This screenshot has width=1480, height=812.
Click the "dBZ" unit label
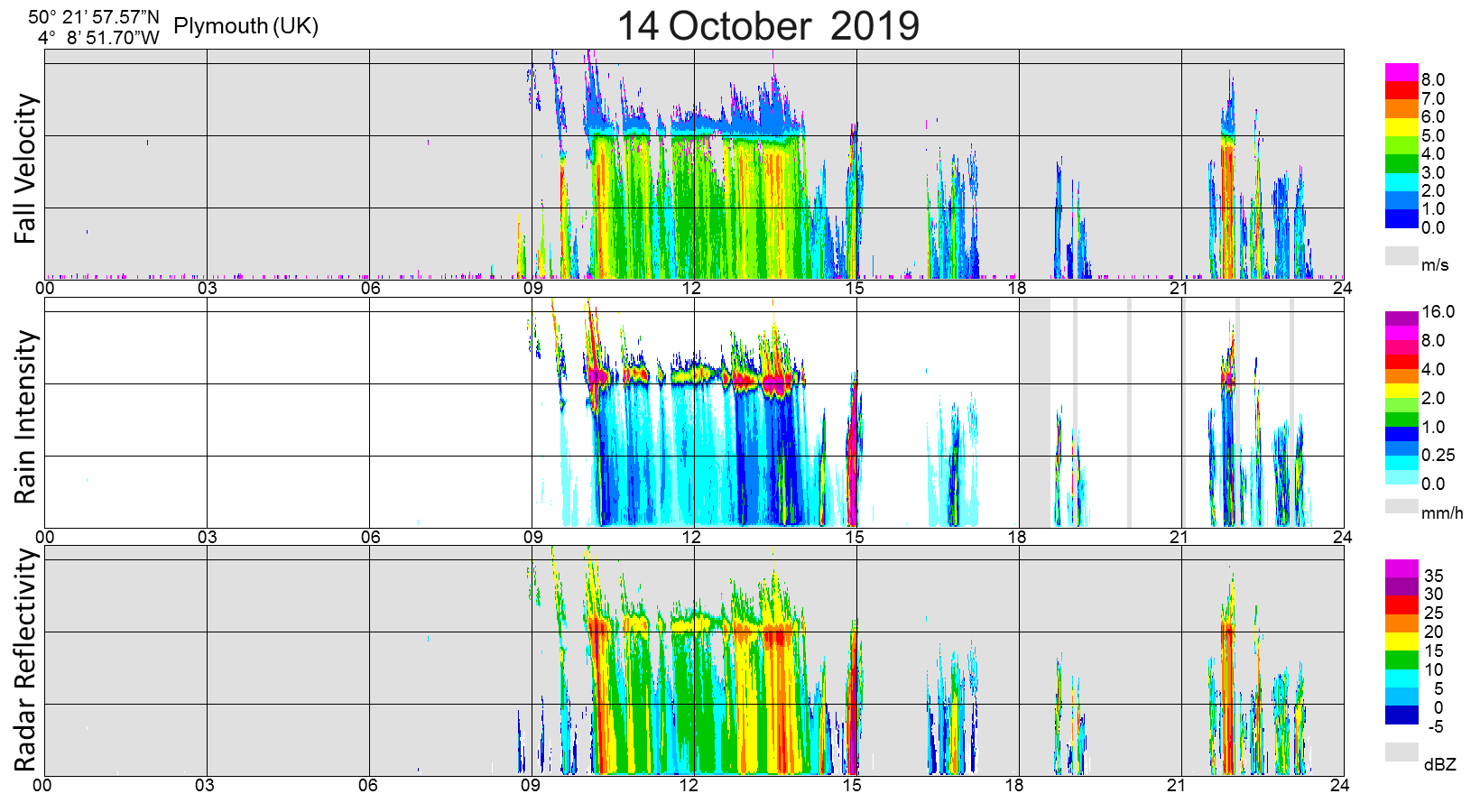[1440, 764]
